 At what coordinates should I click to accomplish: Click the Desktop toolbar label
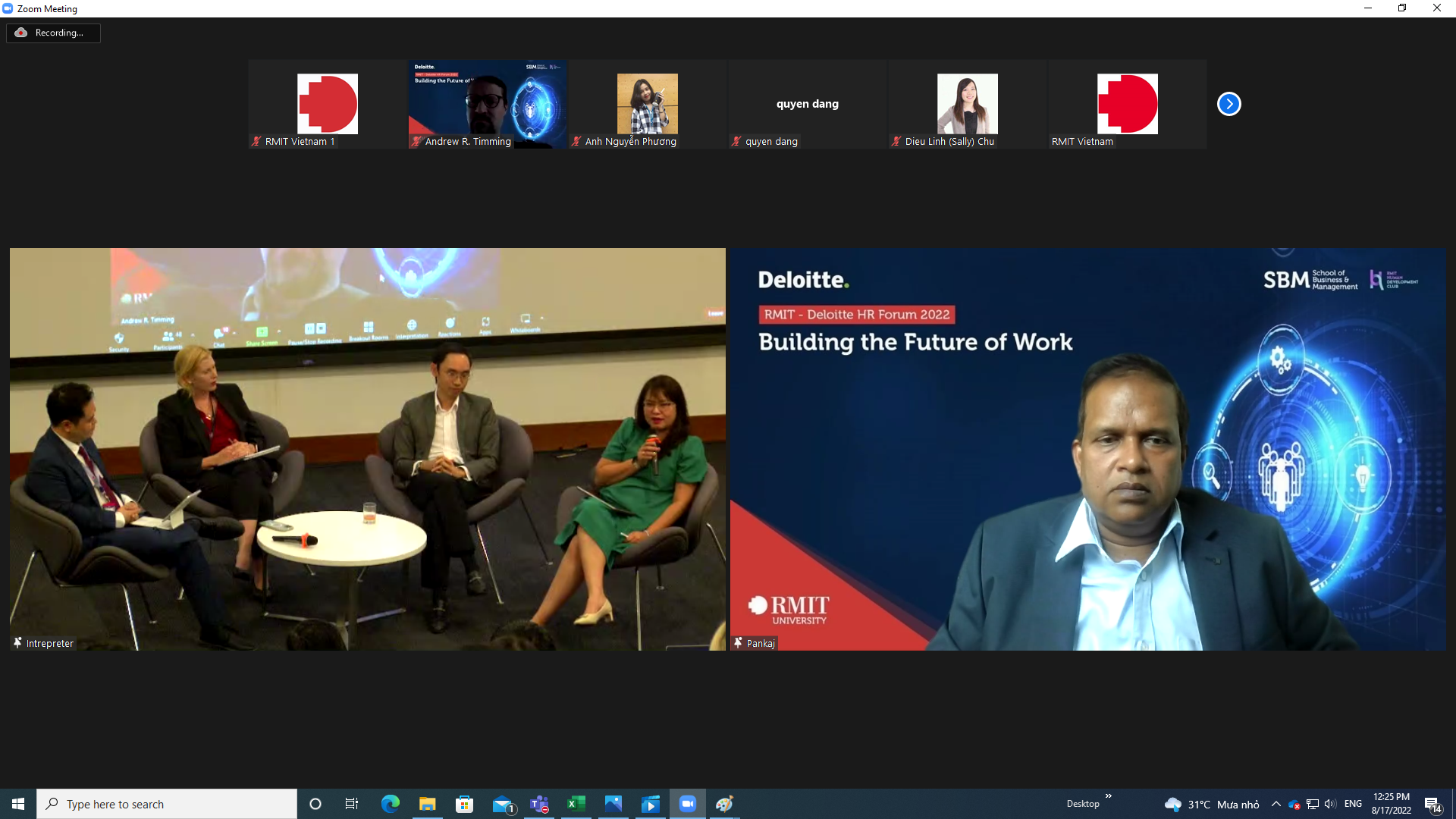pyautogui.click(x=1083, y=804)
